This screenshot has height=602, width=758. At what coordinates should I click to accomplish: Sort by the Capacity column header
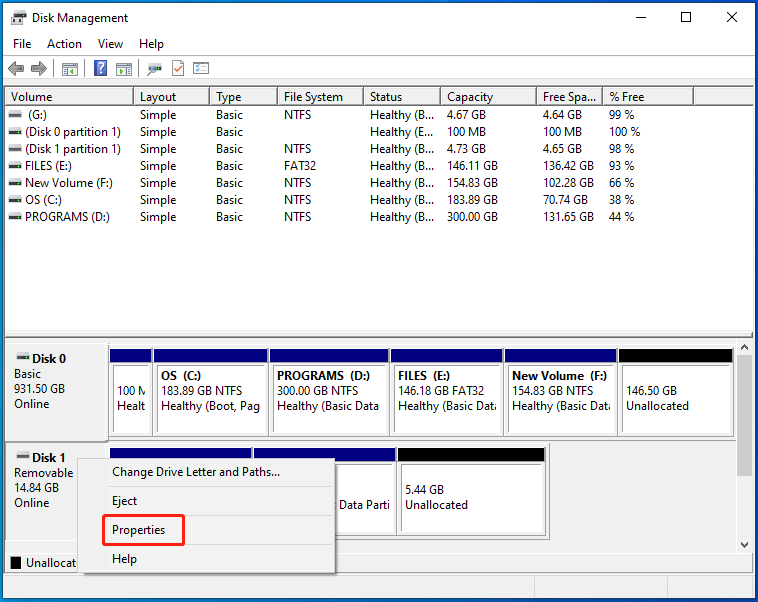[489, 97]
